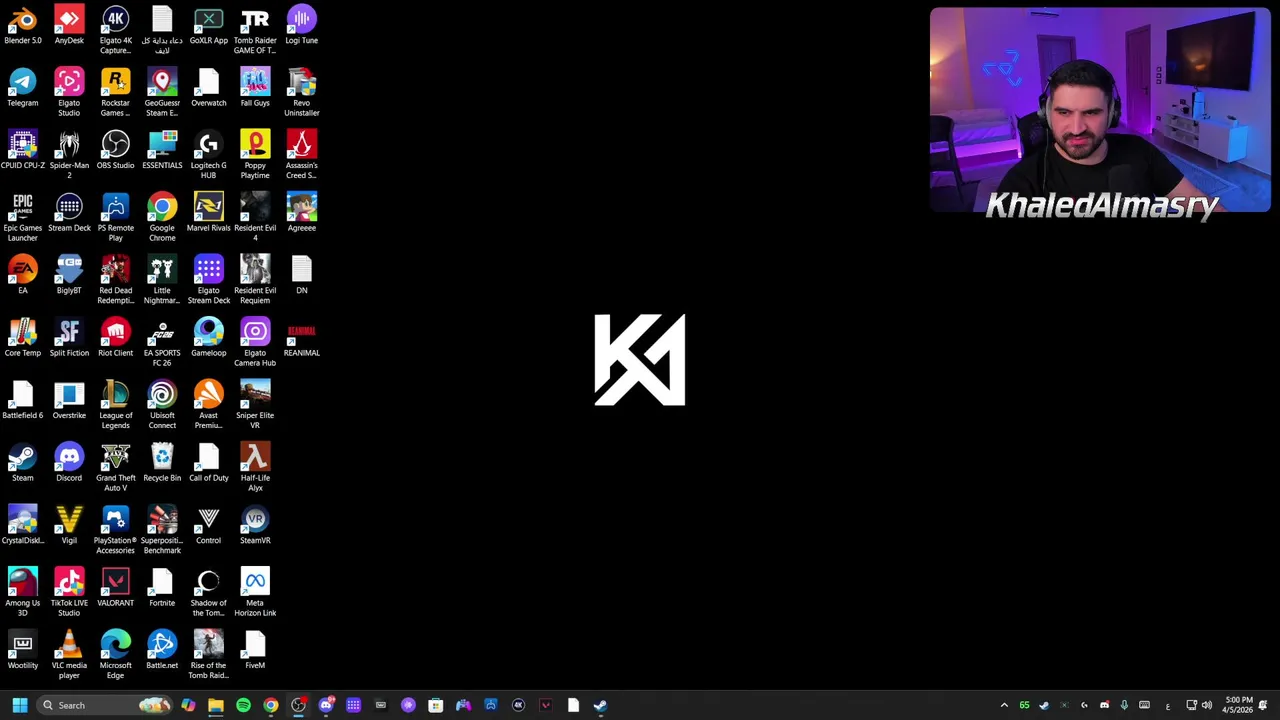Open the EA app desktop icon
1280x720 pixels.
point(23,275)
